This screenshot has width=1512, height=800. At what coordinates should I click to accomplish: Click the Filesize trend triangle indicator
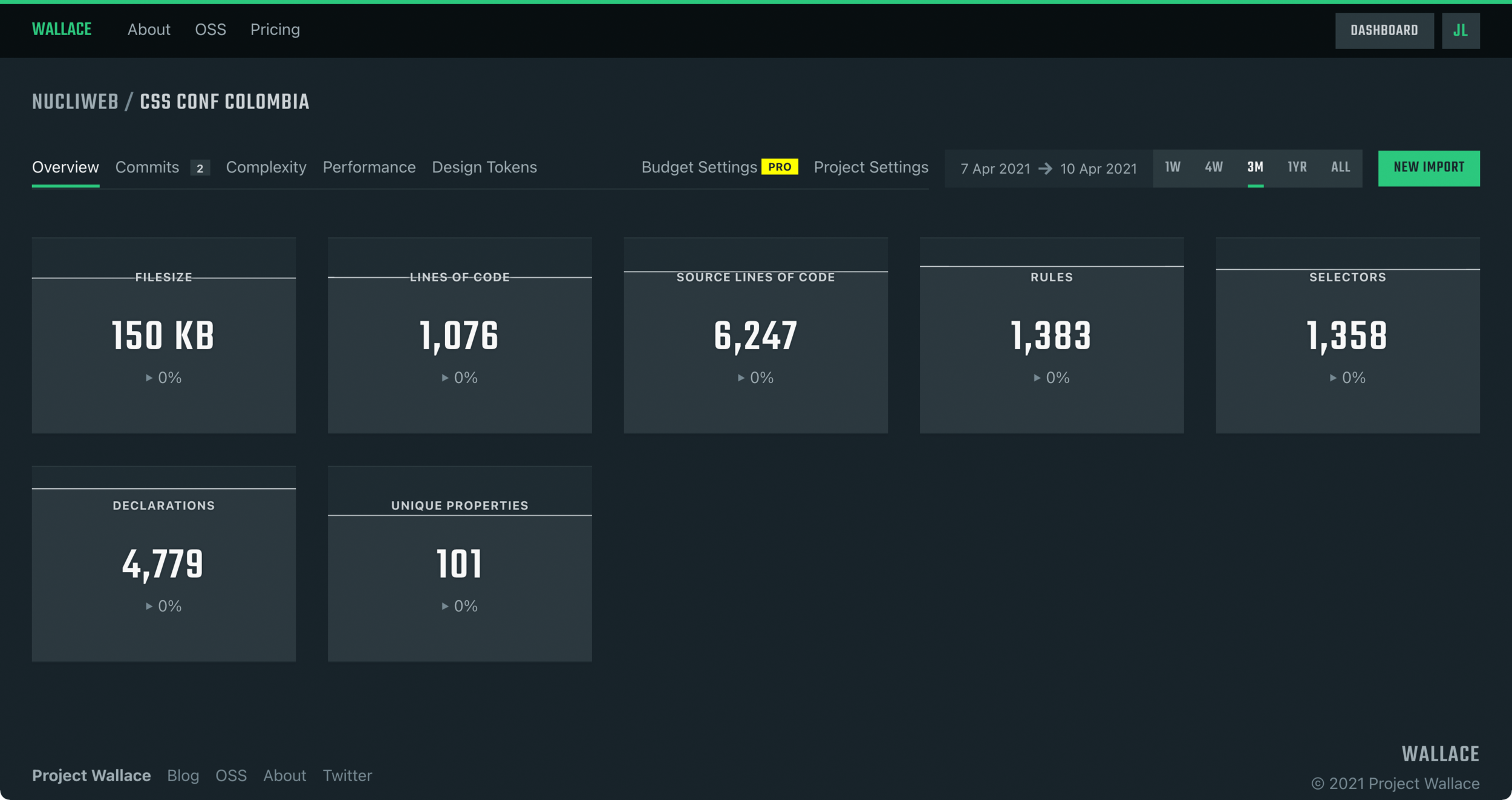pyautogui.click(x=149, y=378)
